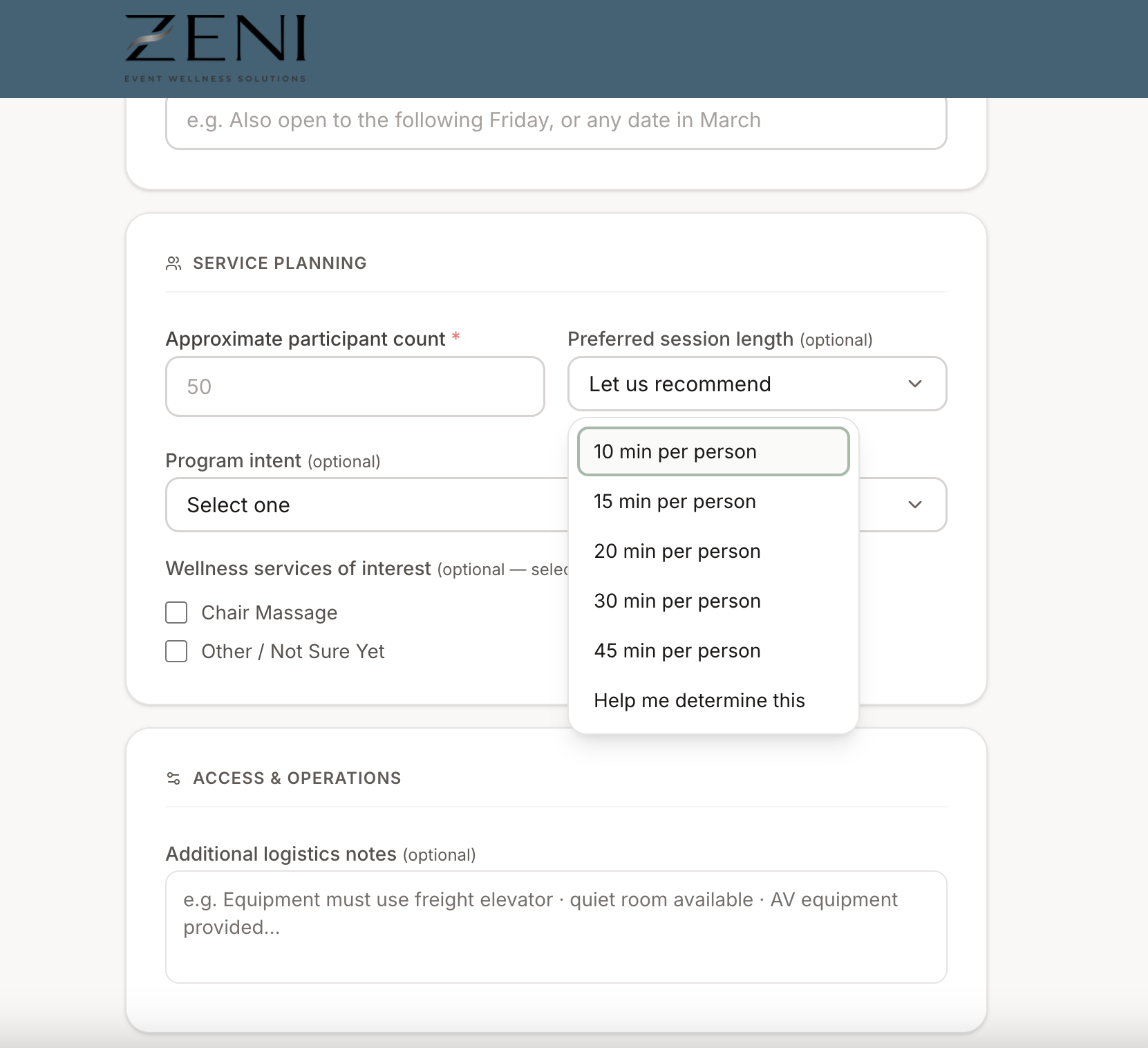Screen dimensions: 1148x1048
Task: Click the Additional logistics notes textarea
Action: click(x=556, y=927)
